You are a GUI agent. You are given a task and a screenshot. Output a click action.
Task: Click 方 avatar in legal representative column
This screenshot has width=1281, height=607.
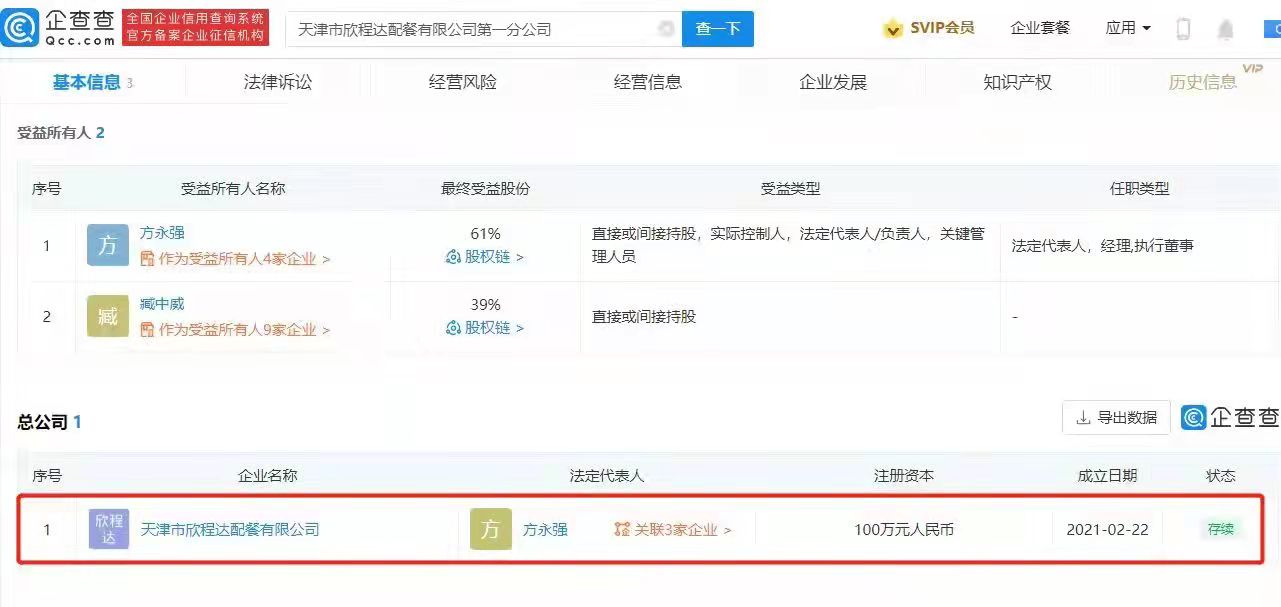coord(491,529)
